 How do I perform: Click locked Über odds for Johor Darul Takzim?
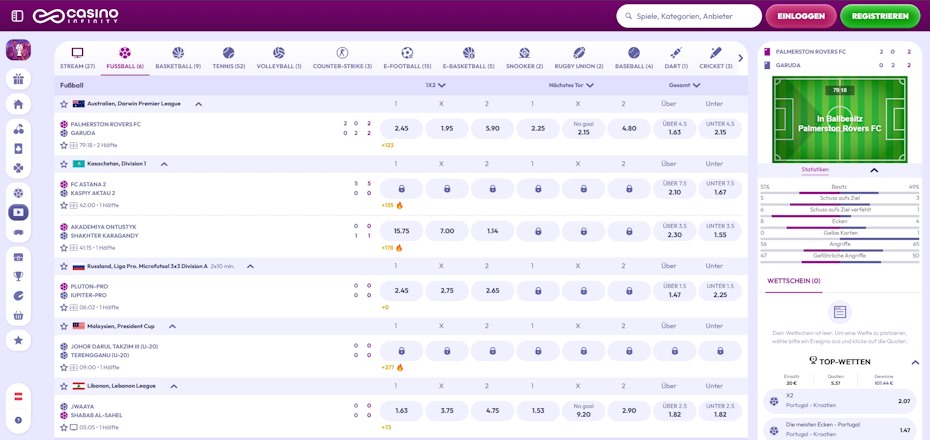pyautogui.click(x=675, y=350)
